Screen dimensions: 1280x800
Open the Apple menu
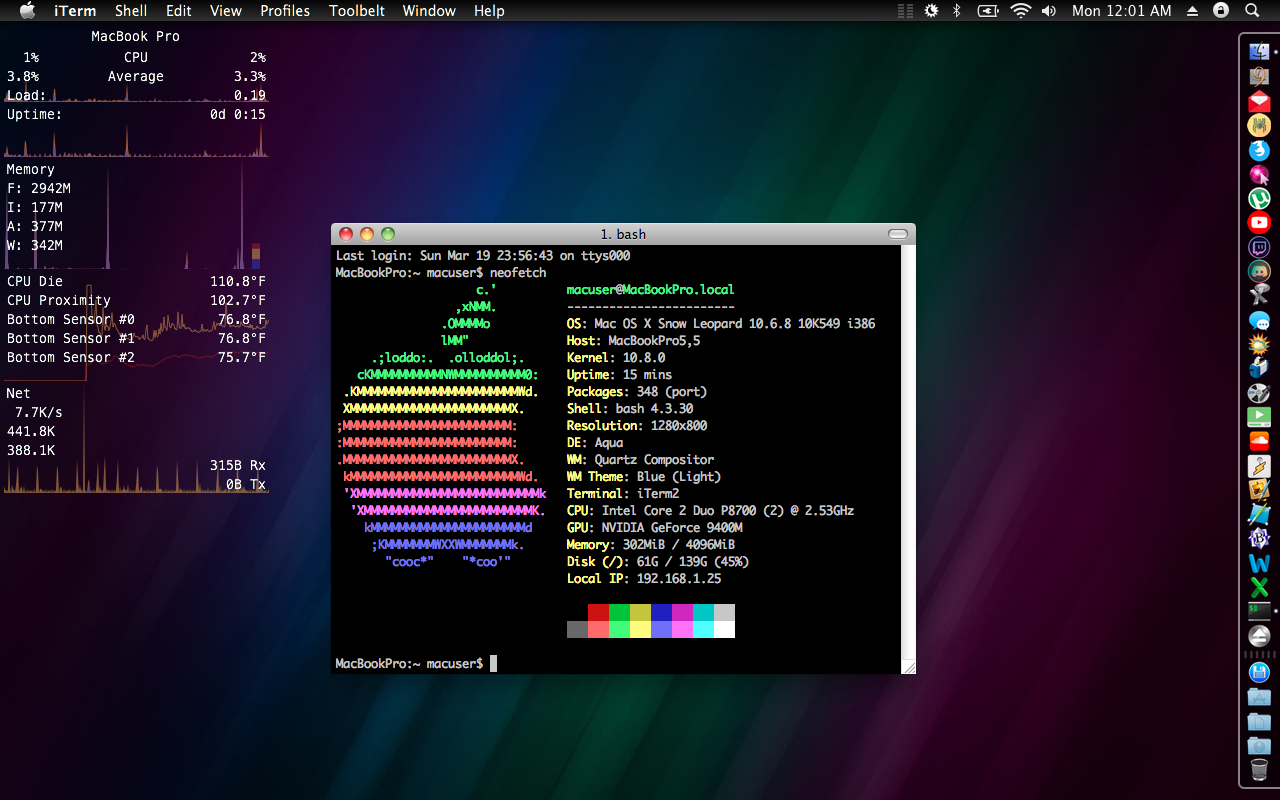click(x=27, y=10)
